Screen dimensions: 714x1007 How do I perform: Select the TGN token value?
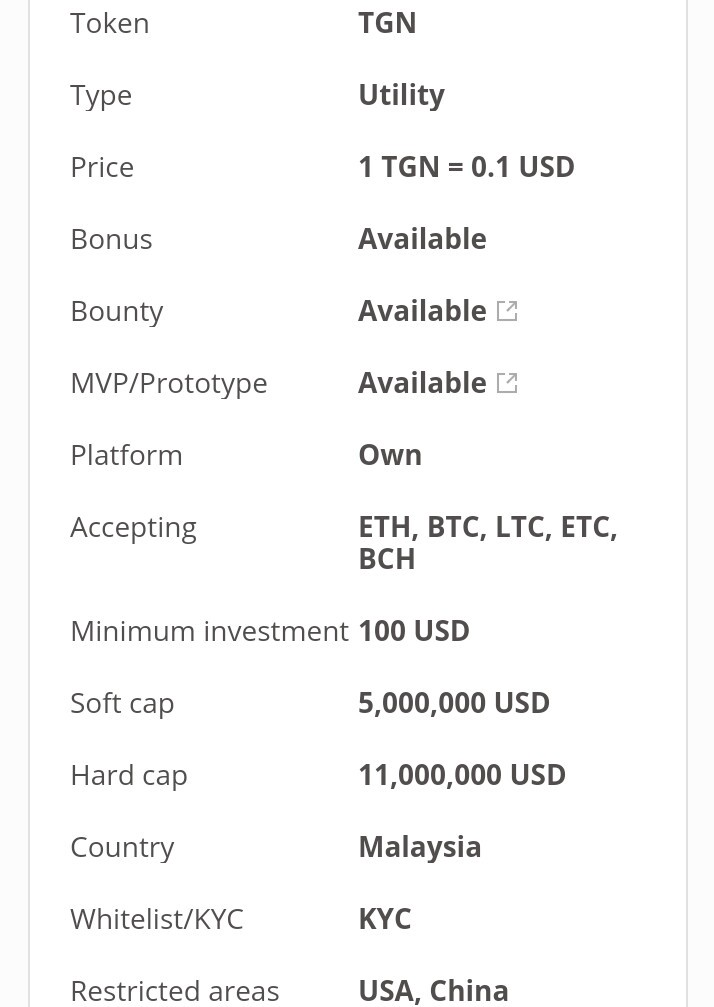[x=387, y=23]
